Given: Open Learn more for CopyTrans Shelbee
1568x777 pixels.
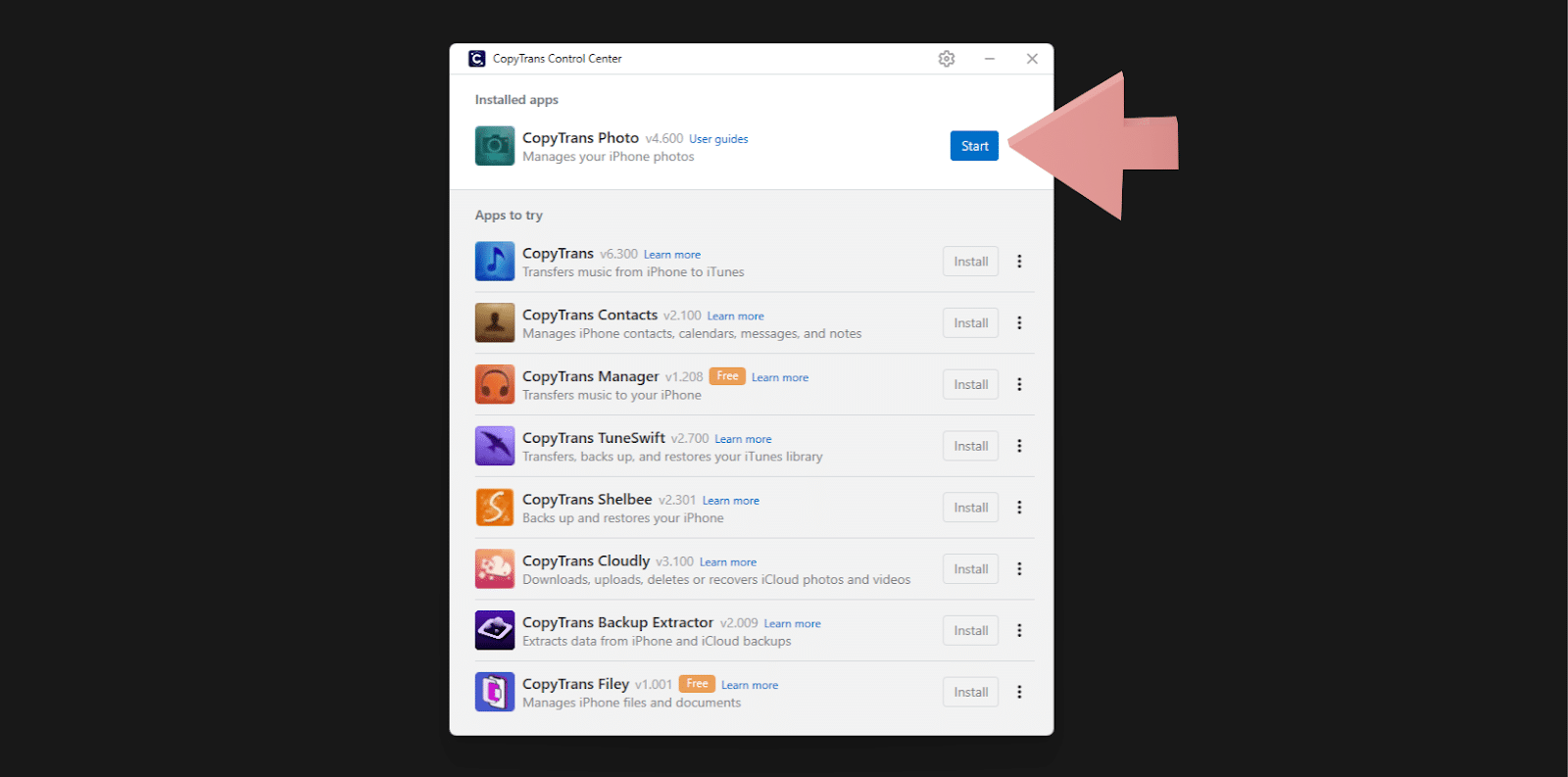Looking at the screenshot, I should click(x=731, y=501).
